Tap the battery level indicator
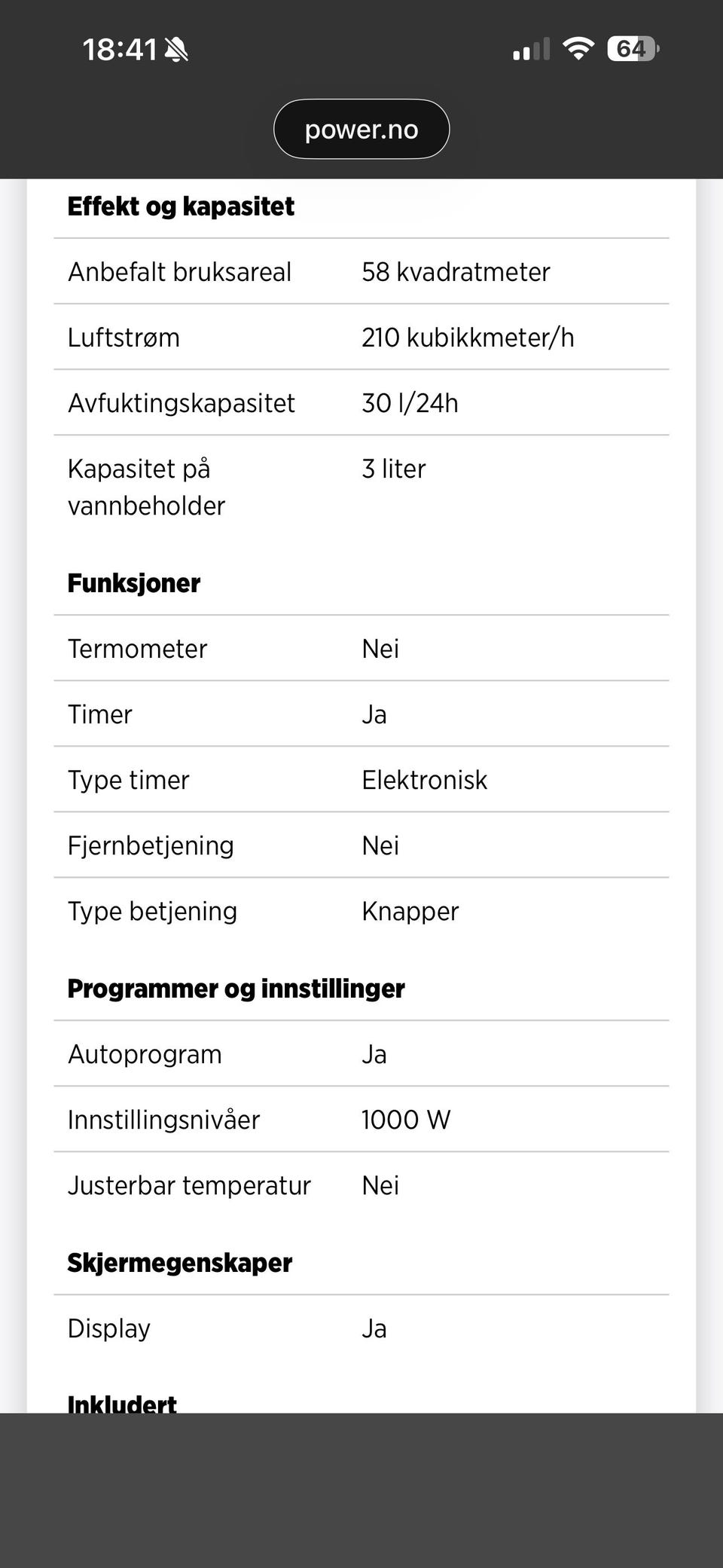The width and height of the screenshot is (723, 1568). point(633,49)
